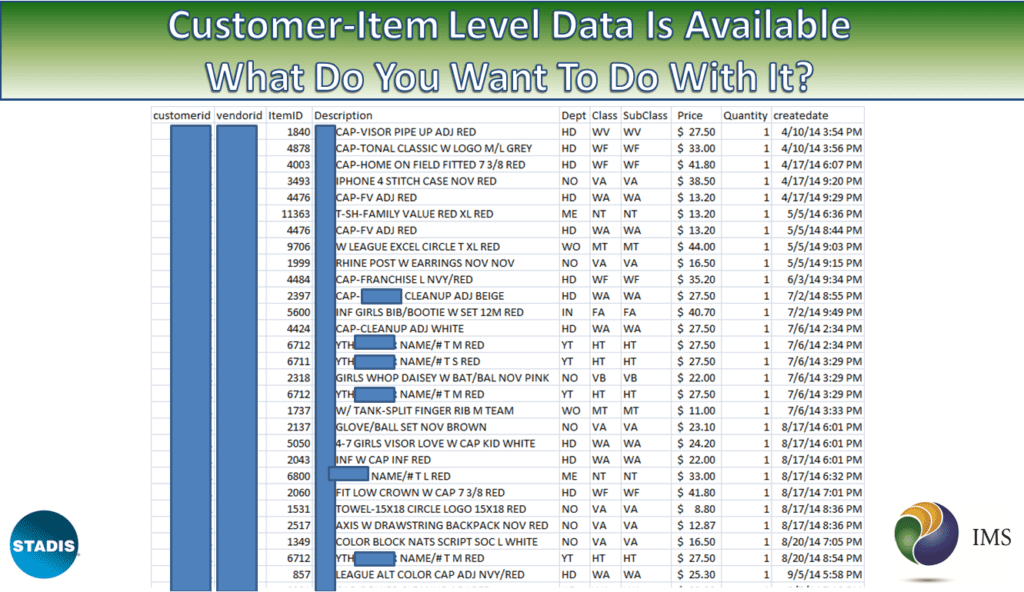Viewport: 1024px width, 592px height.
Task: Select the SubClass column header
Action: [x=644, y=116]
